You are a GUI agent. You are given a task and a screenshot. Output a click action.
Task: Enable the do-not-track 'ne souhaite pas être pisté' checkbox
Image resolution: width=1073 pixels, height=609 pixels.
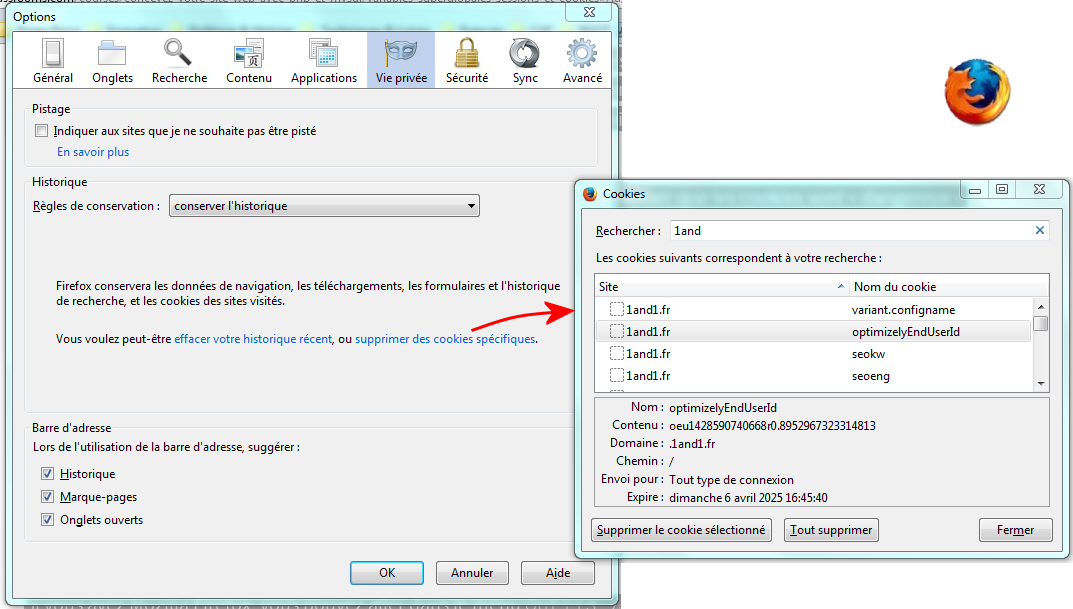pos(42,131)
